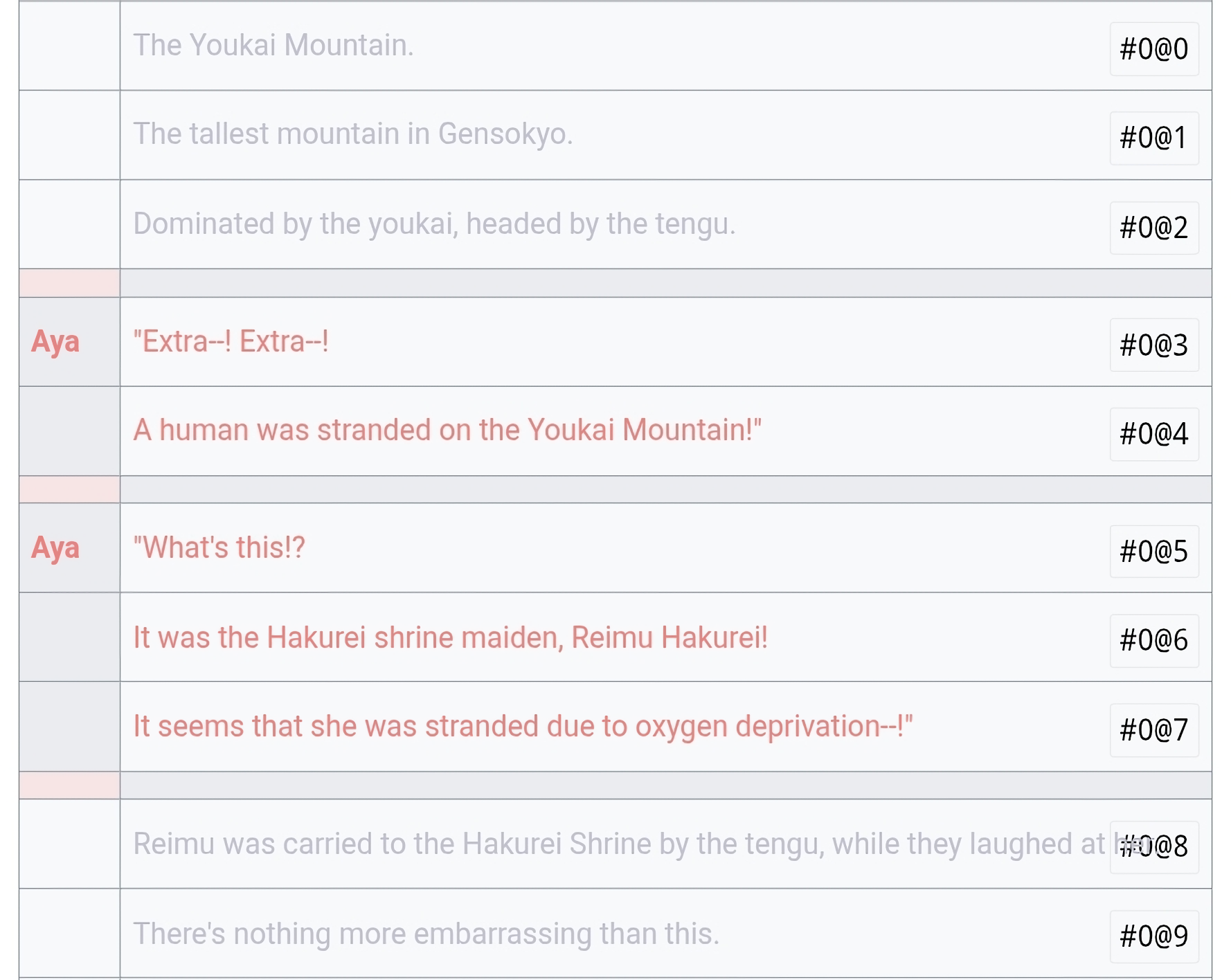Click the #0@3 tag beside Extra line
This screenshot has width=1231, height=980.
[x=1154, y=345]
